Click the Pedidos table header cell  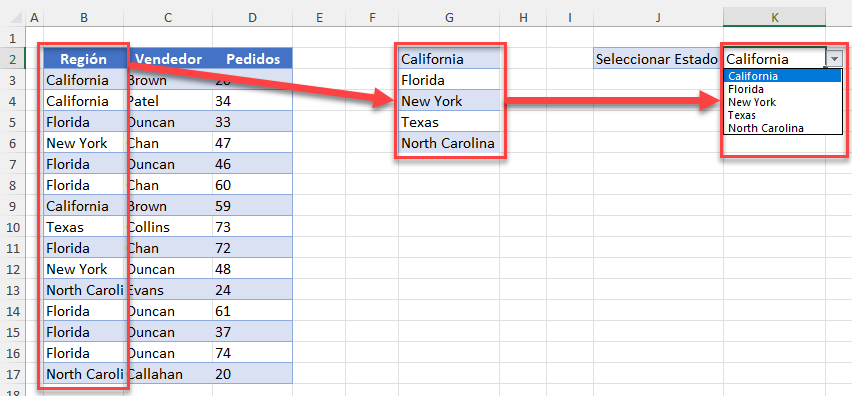[x=252, y=59]
